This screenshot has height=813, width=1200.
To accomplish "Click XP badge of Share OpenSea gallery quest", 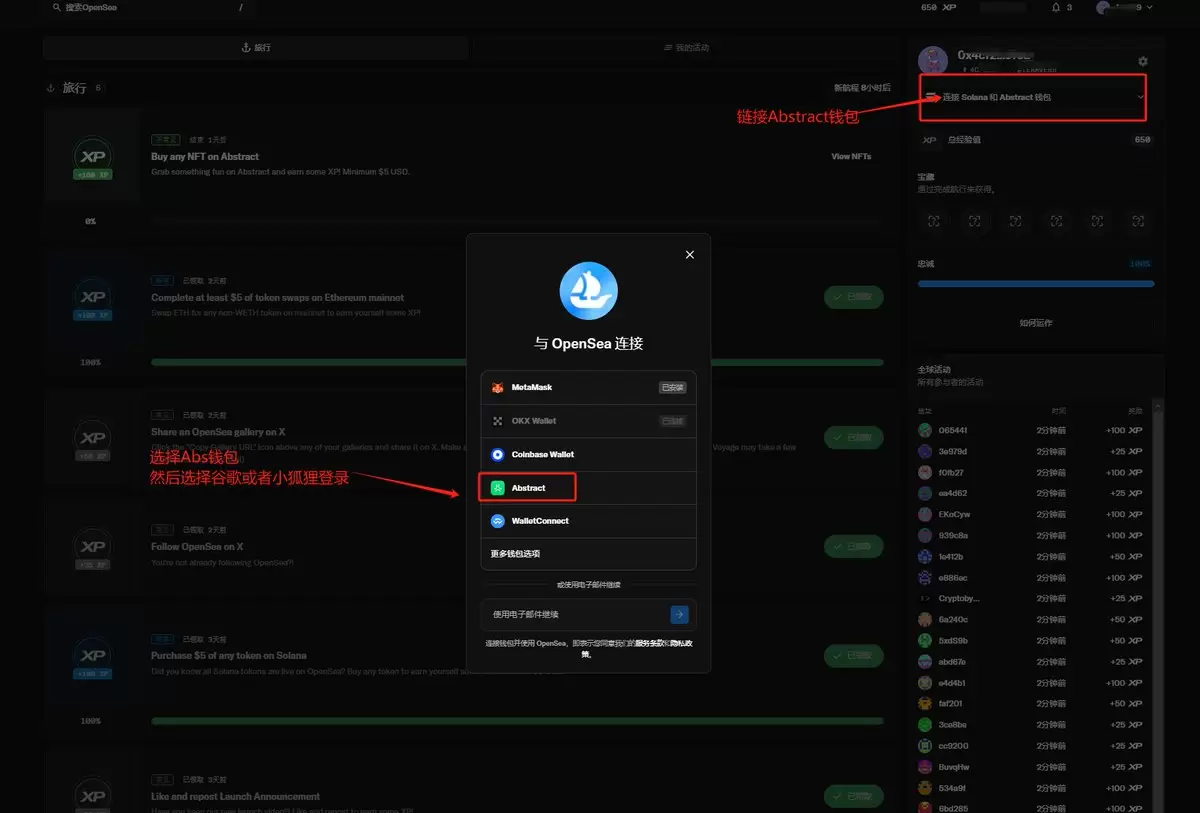I will tap(92, 440).
